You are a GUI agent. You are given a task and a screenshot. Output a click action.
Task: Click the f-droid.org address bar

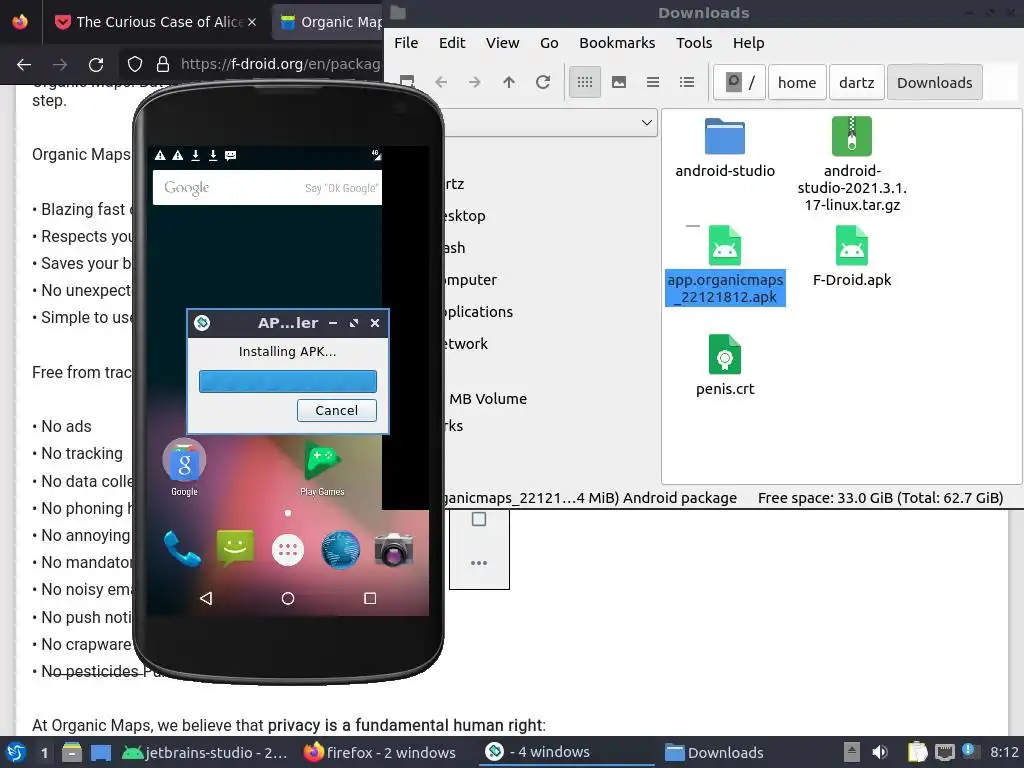coord(280,64)
